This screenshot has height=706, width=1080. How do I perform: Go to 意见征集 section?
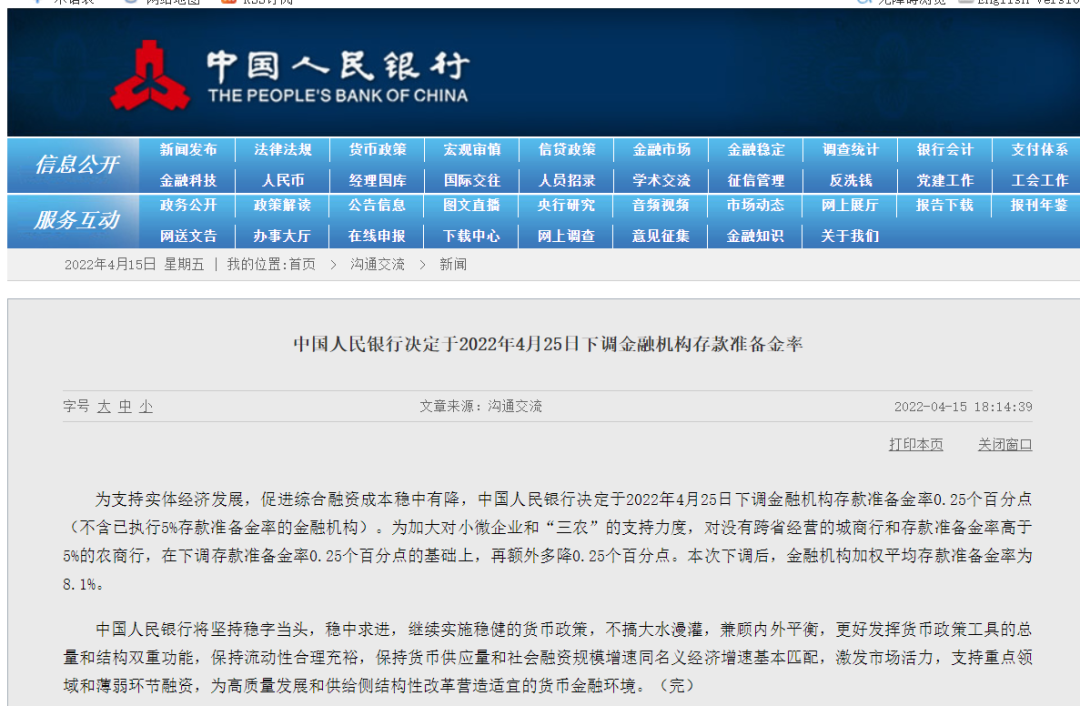[x=661, y=236]
